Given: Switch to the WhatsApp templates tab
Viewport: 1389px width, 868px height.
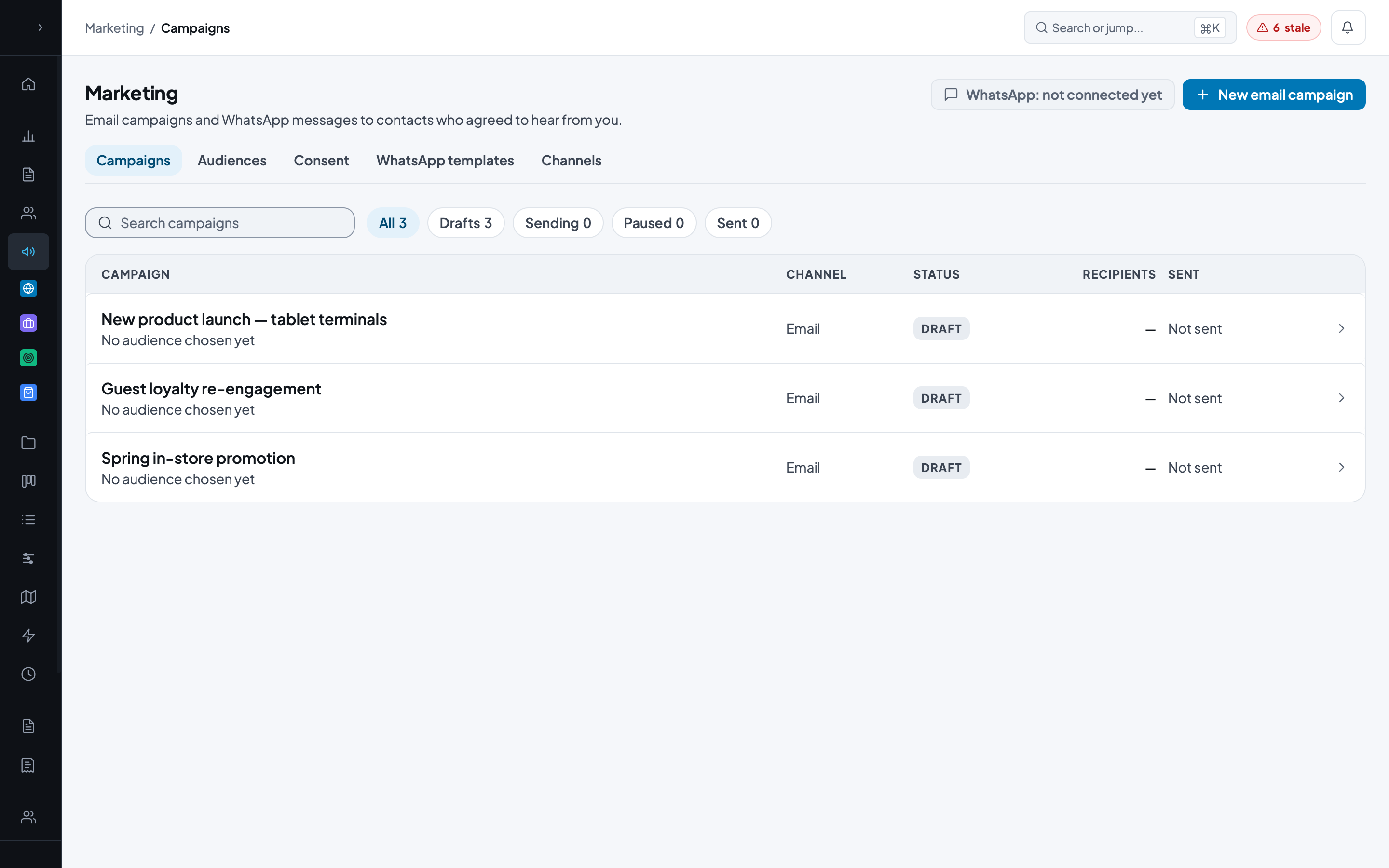Looking at the screenshot, I should point(445,160).
